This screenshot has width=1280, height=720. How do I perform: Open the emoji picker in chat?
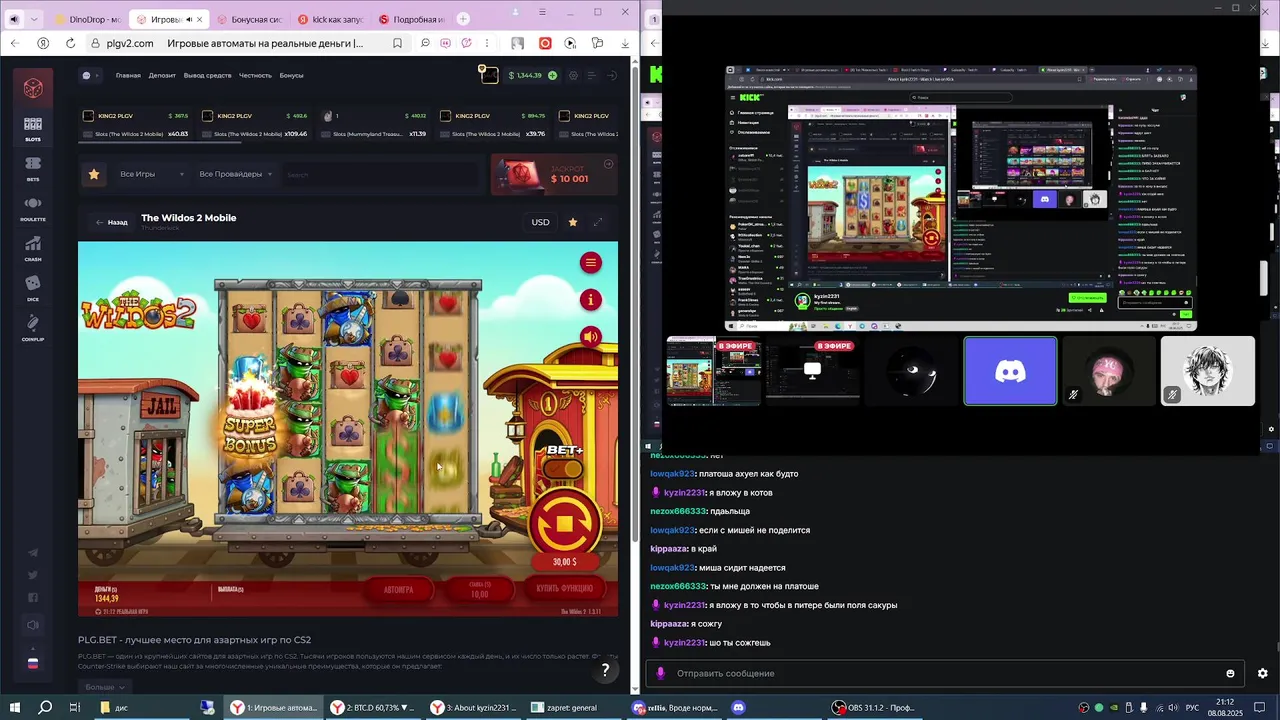tap(1230, 673)
